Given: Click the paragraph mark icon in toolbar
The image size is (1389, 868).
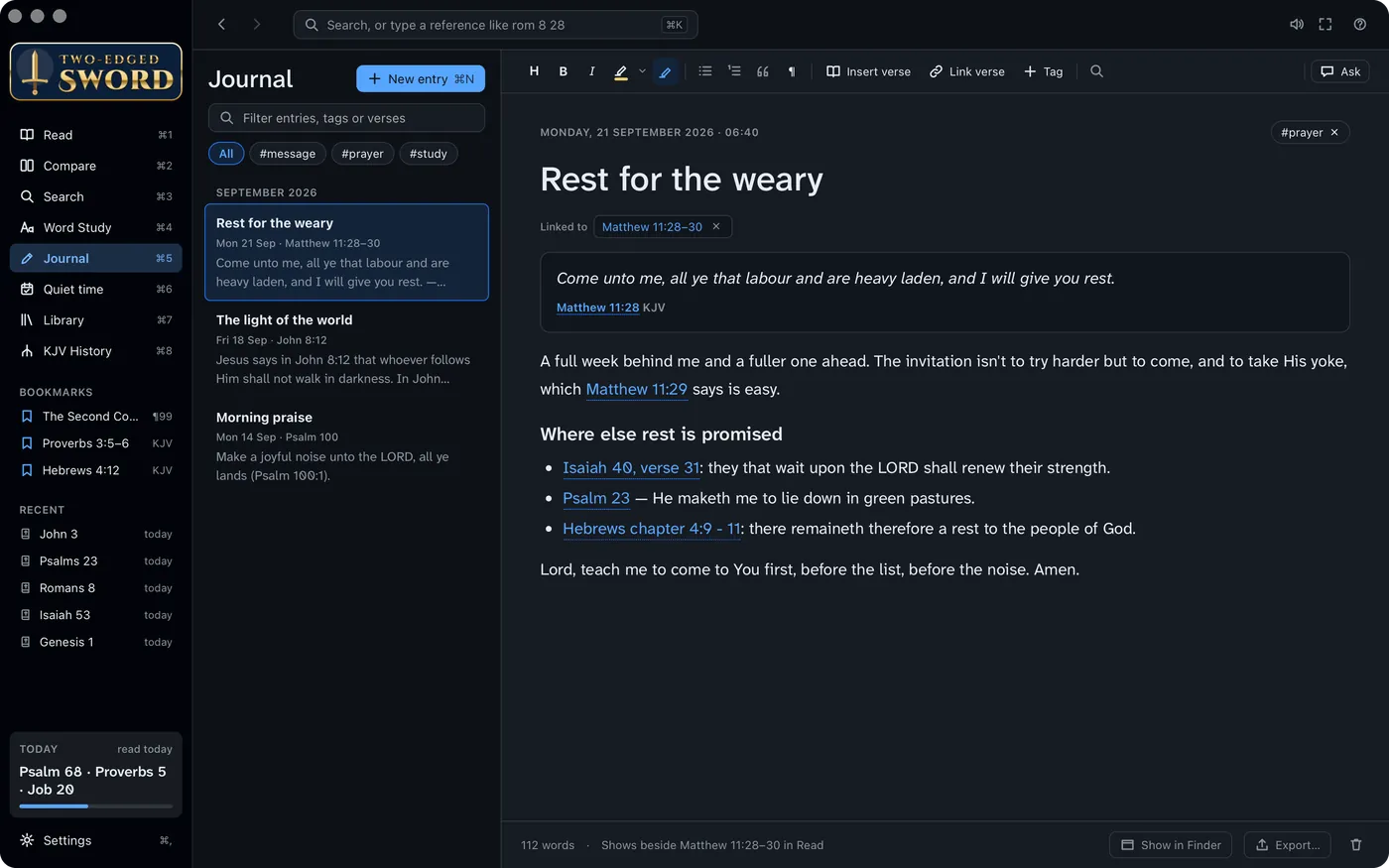Looking at the screenshot, I should point(792,71).
